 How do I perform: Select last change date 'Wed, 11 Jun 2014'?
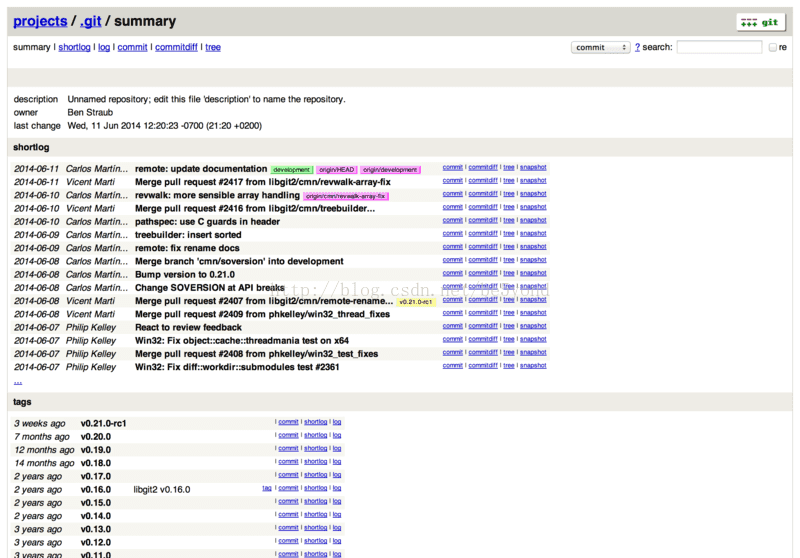(104, 125)
